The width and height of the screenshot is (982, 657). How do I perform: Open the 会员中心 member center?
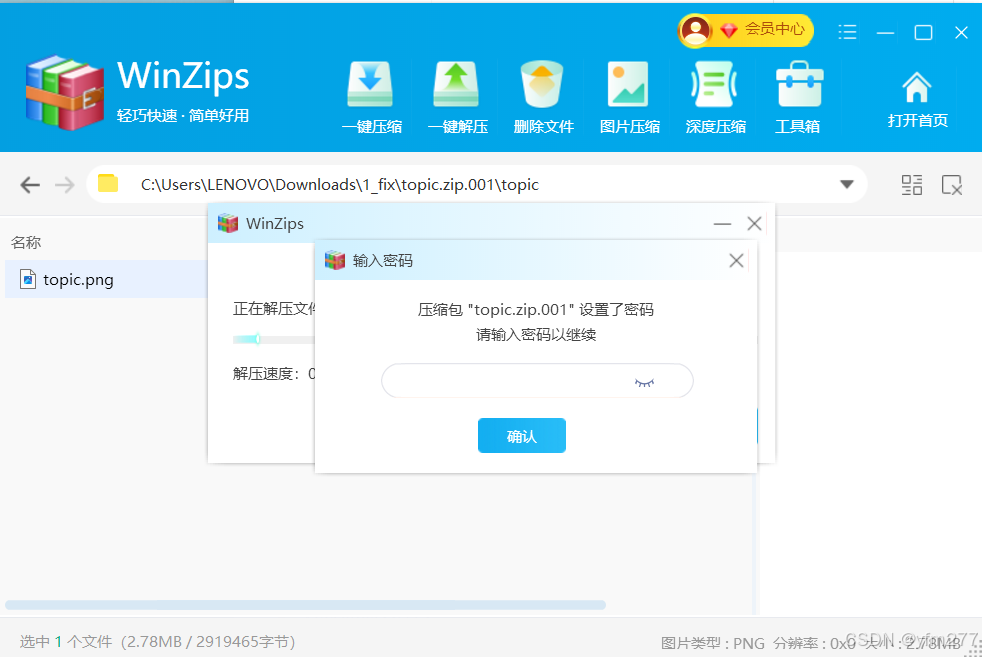[745, 29]
